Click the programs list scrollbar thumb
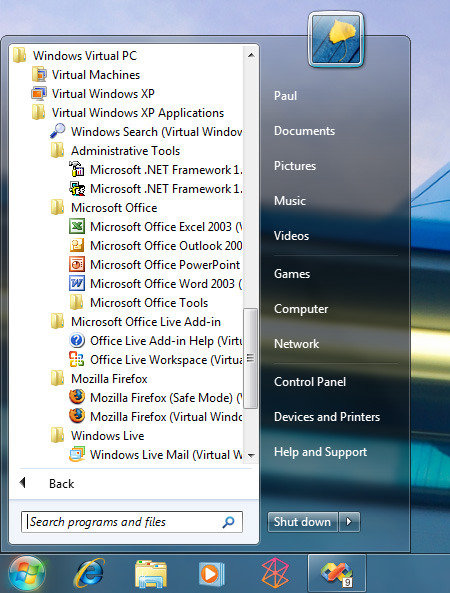The width and height of the screenshot is (450, 593). pos(251,358)
